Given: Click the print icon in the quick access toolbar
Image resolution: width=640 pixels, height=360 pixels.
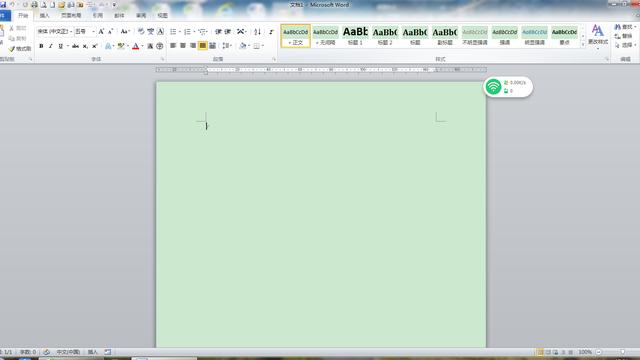Looking at the screenshot, I should (34, 5).
